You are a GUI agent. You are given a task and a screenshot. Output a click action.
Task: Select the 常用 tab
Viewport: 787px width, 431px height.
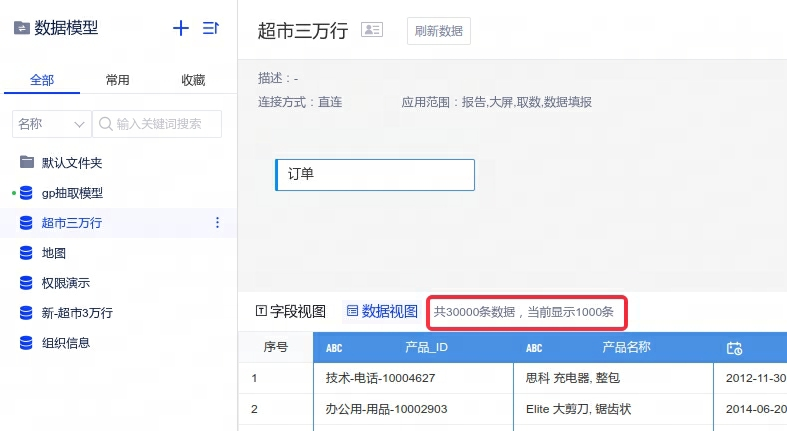[x=117, y=80]
